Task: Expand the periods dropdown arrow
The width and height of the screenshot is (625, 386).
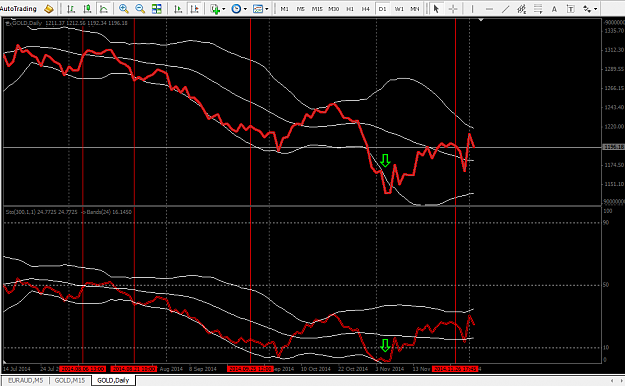Action: (x=245, y=9)
